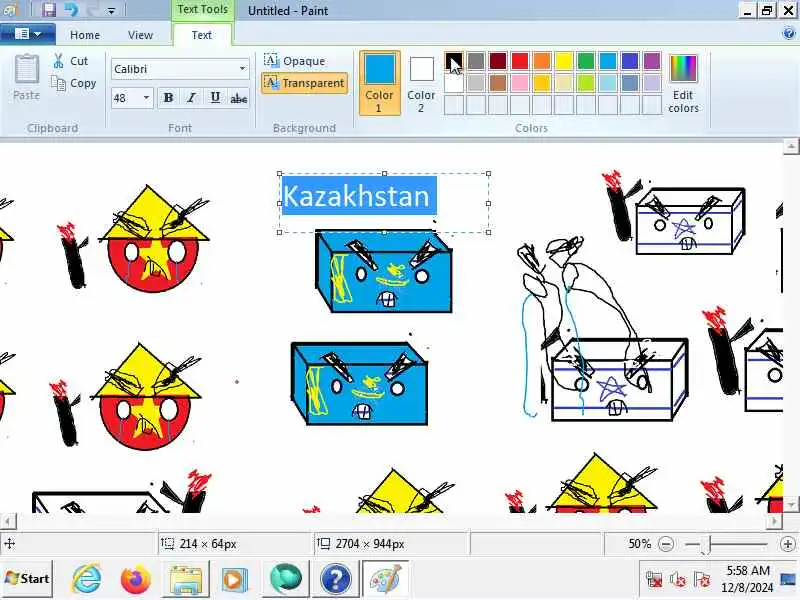800x600 pixels.
Task: Select Color 1 button
Action: [380, 82]
